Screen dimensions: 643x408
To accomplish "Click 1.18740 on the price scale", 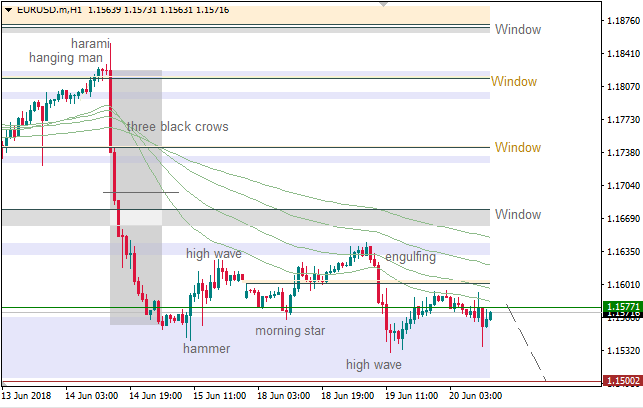I will (622, 20).
